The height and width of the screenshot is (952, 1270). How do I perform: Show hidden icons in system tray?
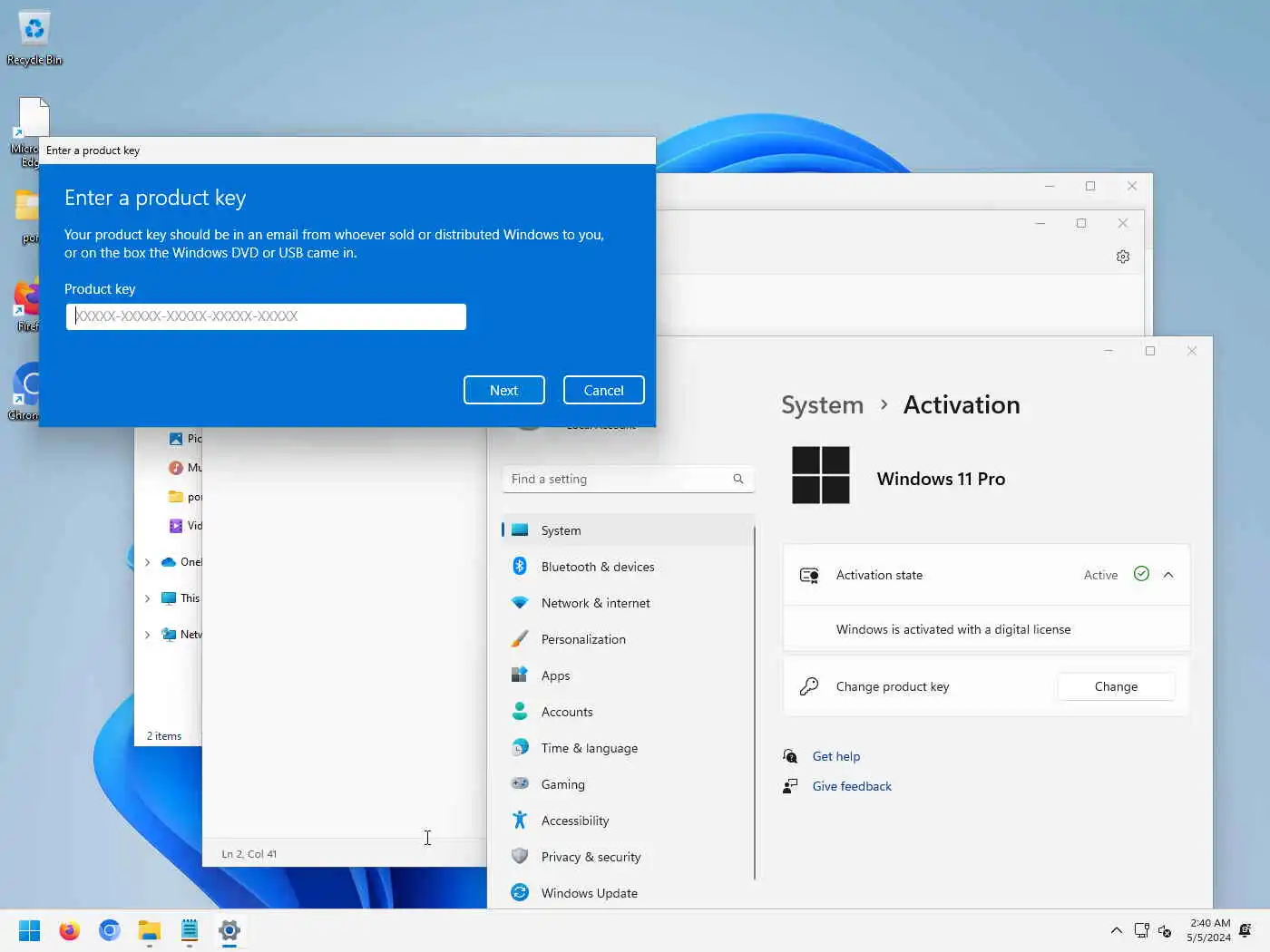point(1117,930)
